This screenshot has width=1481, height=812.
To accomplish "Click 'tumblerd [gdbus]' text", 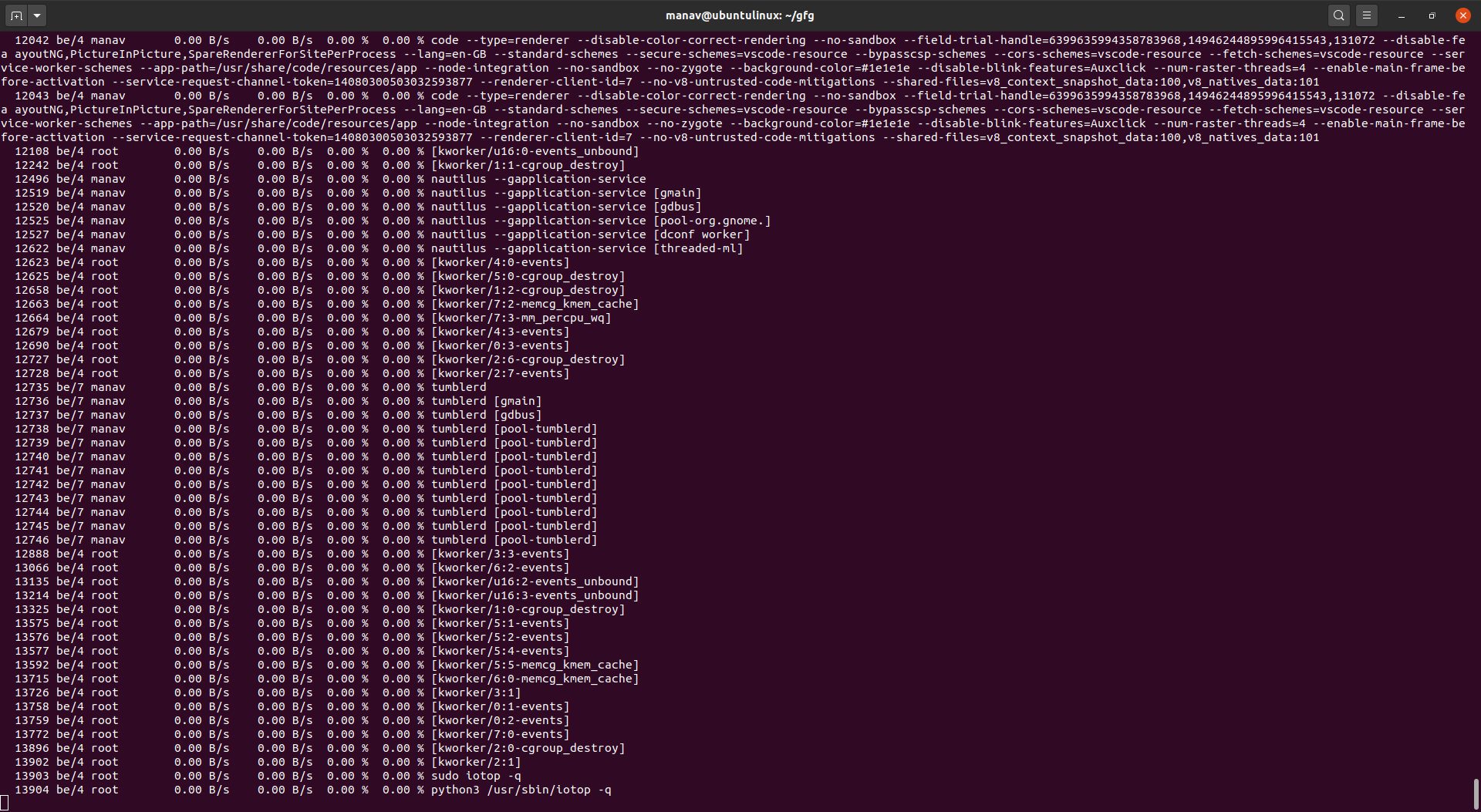I will click(487, 415).
